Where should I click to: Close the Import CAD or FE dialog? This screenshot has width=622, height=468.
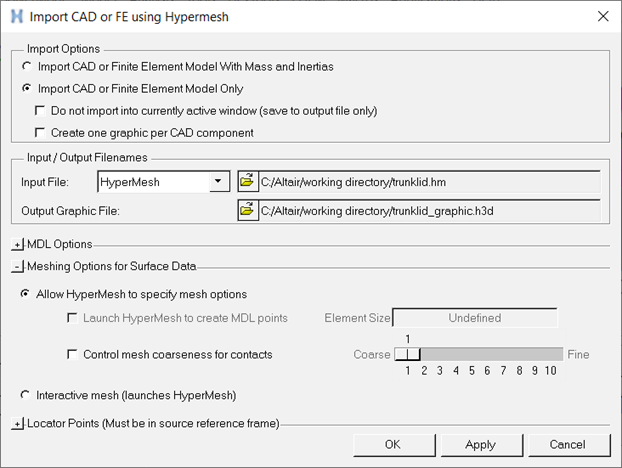click(x=602, y=16)
